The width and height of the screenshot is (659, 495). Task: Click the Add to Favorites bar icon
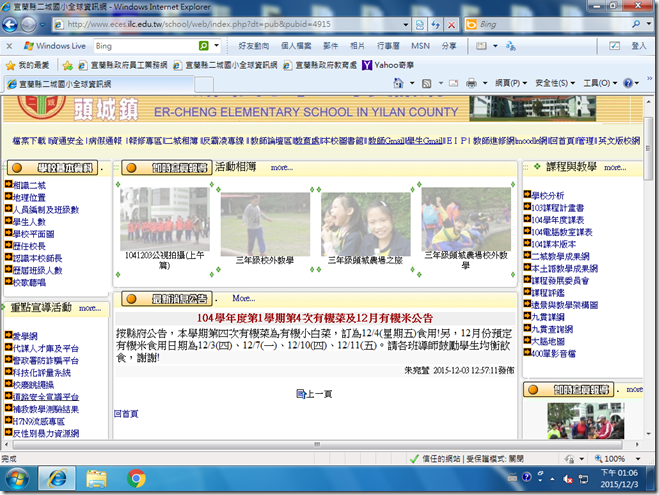pyautogui.click(x=67, y=65)
